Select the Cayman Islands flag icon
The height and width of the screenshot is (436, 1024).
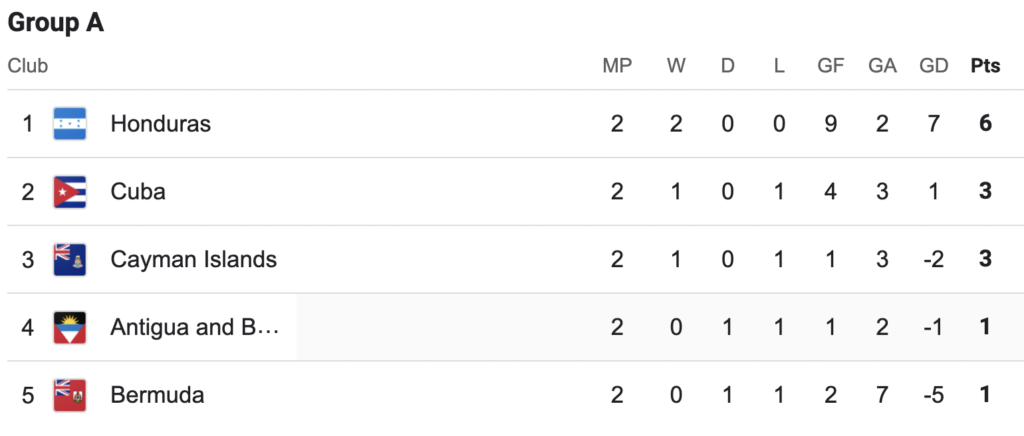coord(70,260)
